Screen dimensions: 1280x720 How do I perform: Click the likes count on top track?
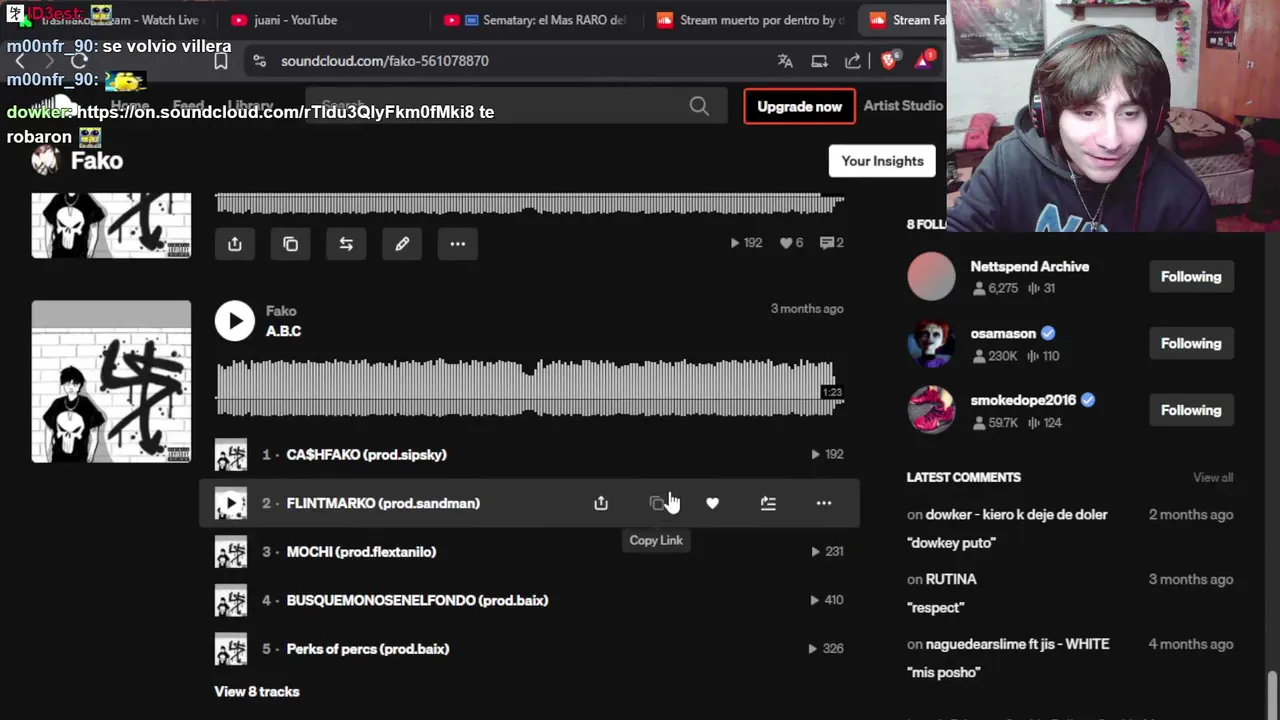792,243
